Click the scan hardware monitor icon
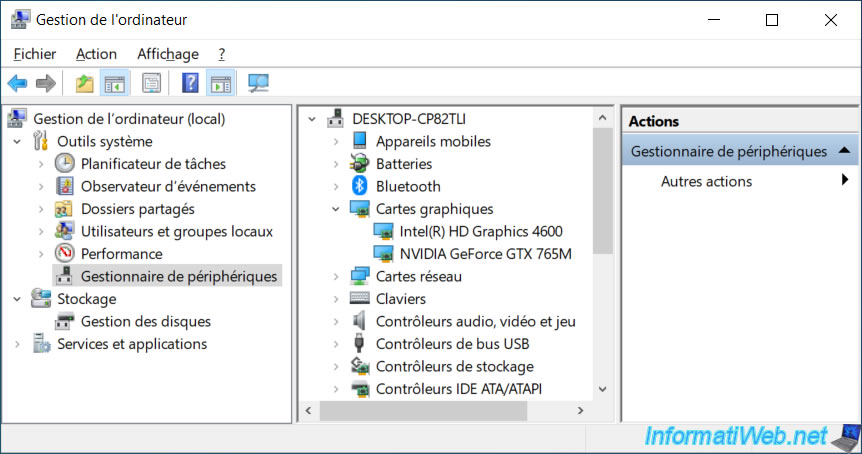Screen dimensions: 862x454 [258, 84]
